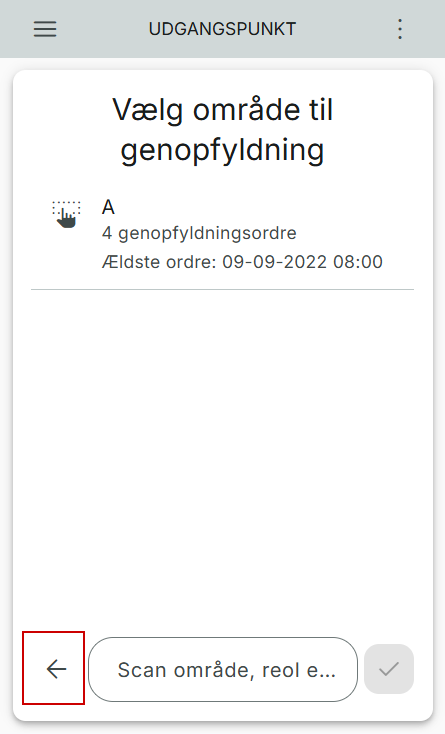445x734 pixels.
Task: Go back using the left arrow
Action: 54,668
